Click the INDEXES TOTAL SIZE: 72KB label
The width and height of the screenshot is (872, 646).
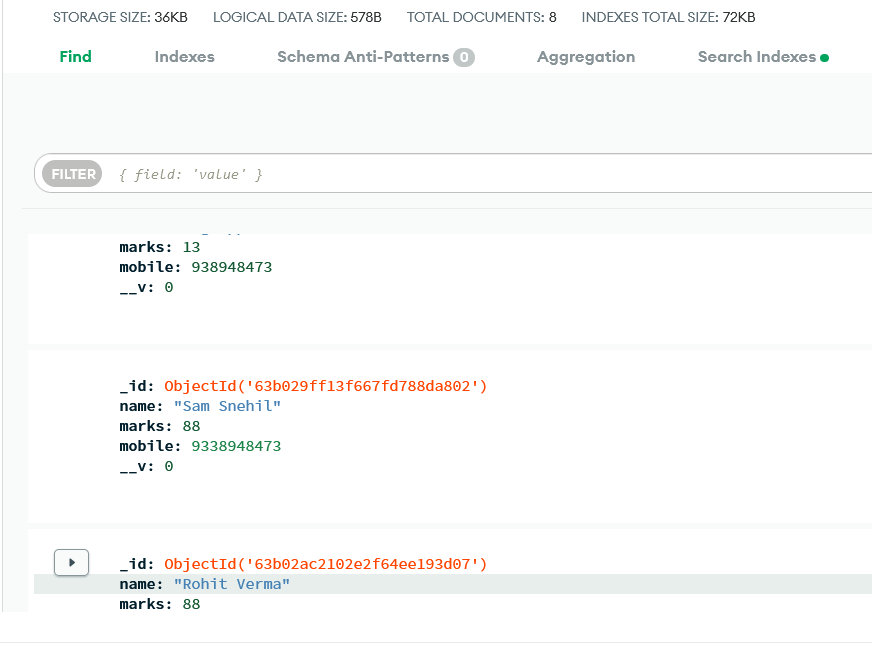(668, 17)
